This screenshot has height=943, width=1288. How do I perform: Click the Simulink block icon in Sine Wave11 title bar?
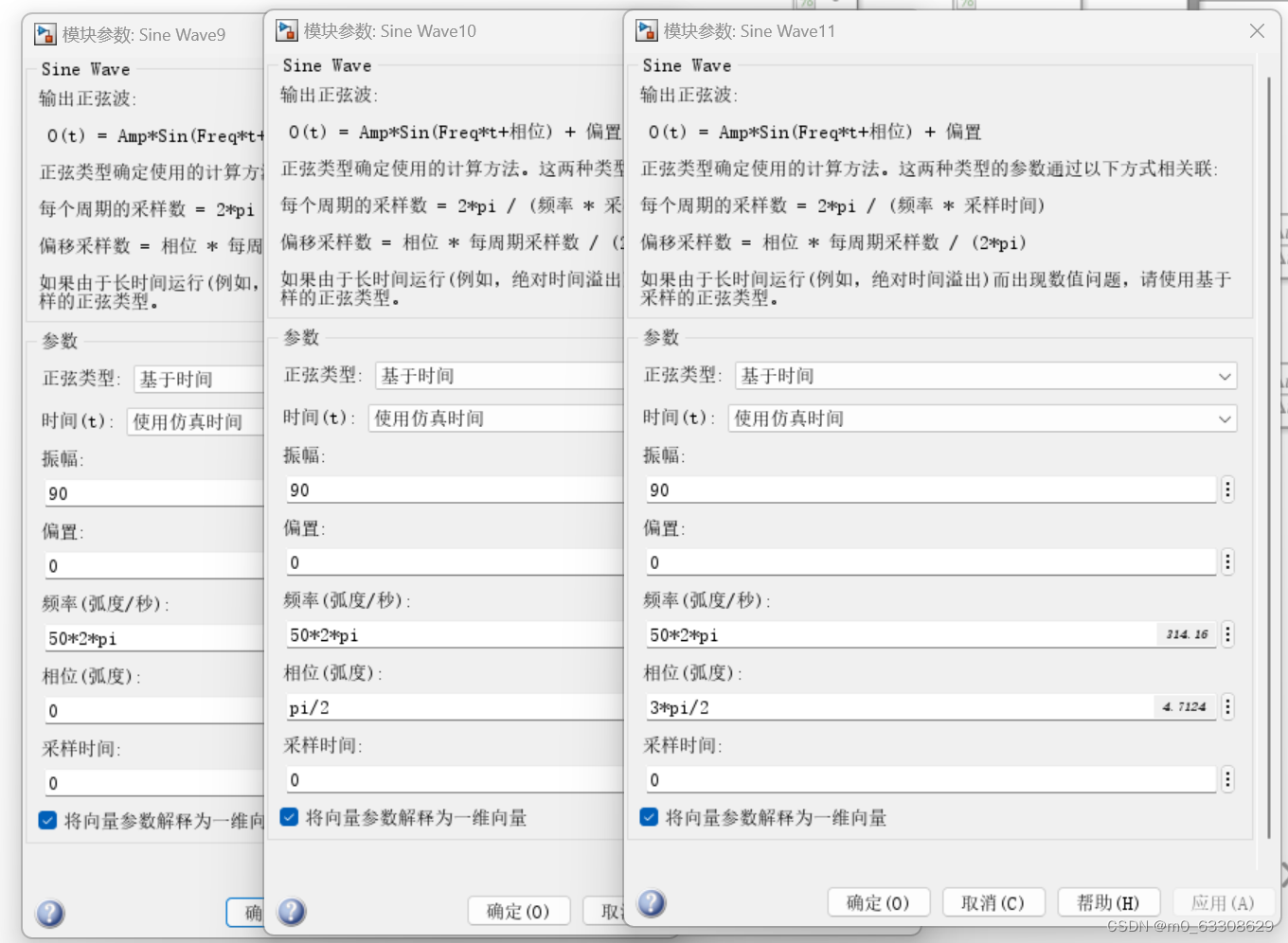tap(650, 31)
